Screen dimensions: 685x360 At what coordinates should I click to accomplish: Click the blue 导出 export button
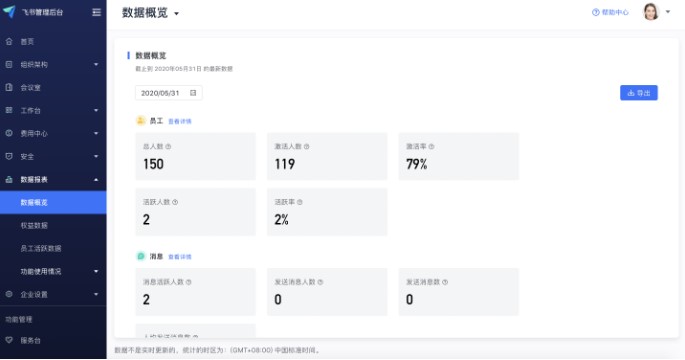pos(639,93)
